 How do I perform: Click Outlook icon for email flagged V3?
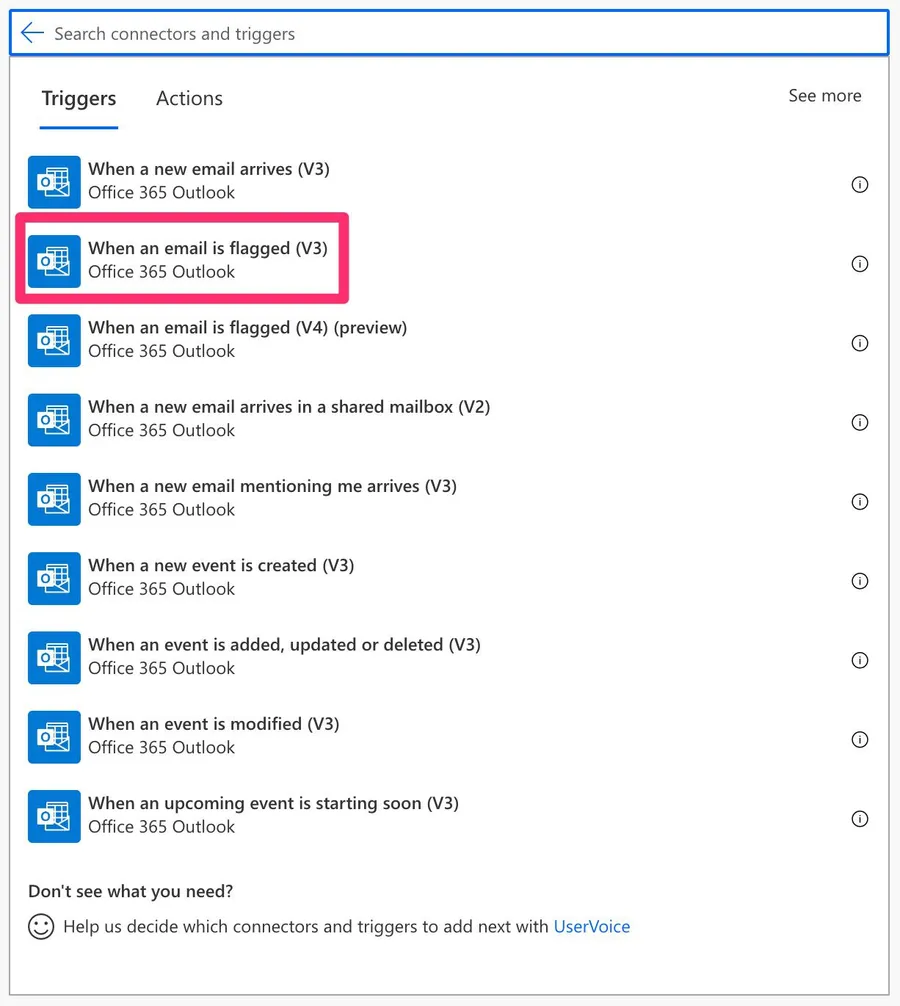(54, 261)
